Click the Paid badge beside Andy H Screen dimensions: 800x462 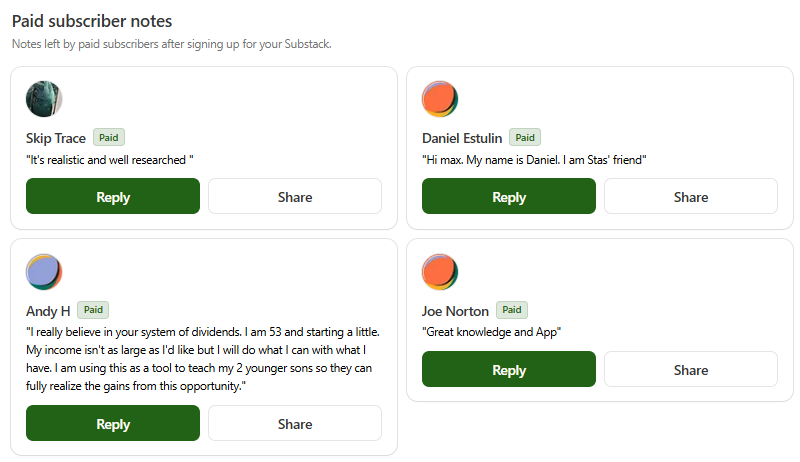[94, 310]
